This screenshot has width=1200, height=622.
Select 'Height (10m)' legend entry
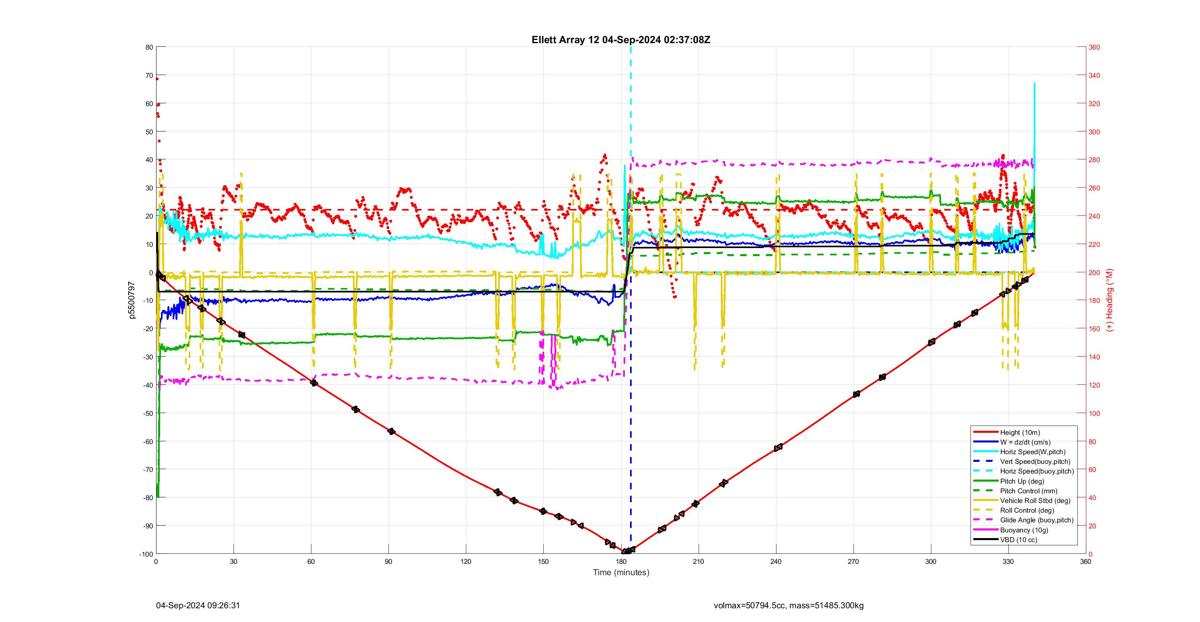click(1021, 432)
